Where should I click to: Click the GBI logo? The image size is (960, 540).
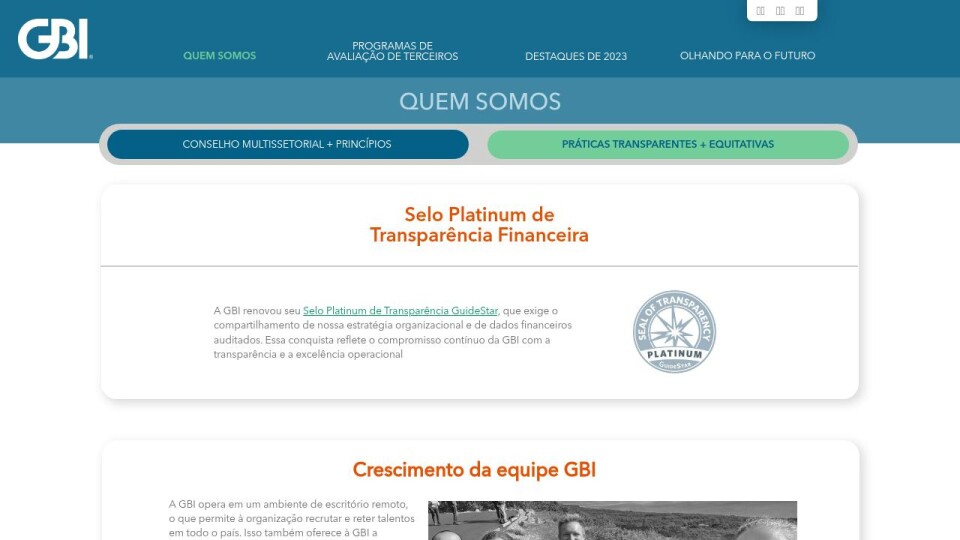[x=55, y=39]
